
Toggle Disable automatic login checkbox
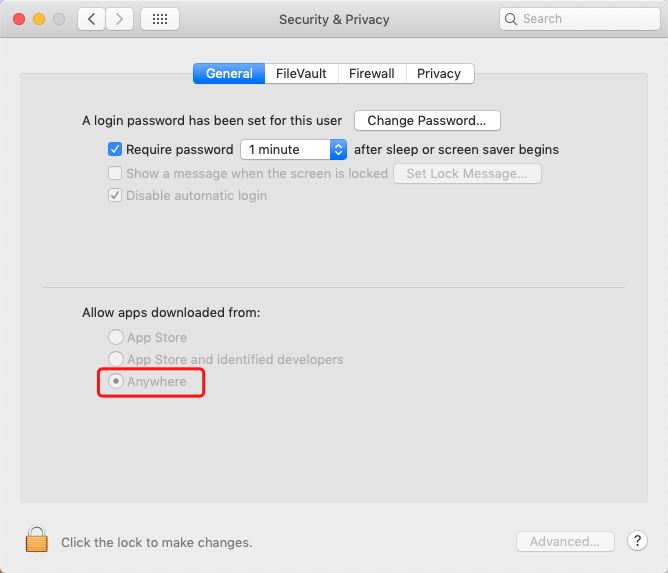[x=115, y=196]
